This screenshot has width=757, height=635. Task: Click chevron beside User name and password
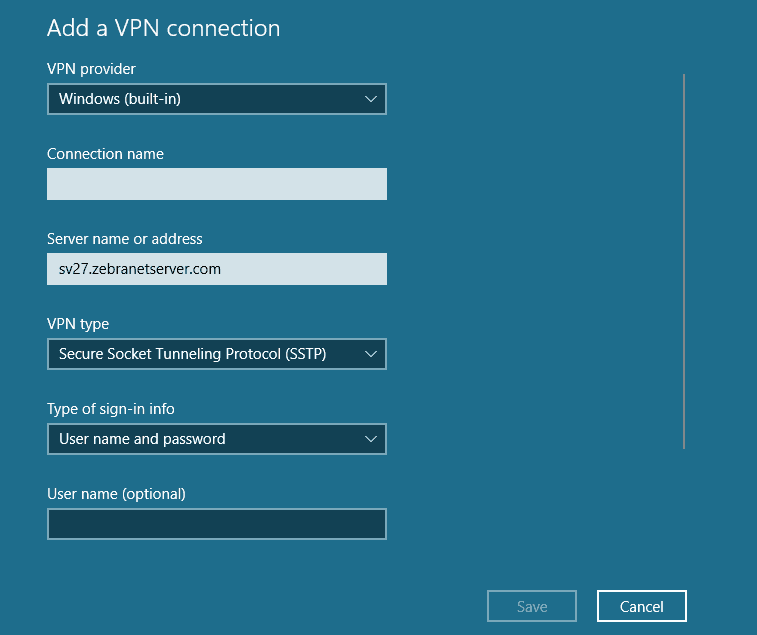pyautogui.click(x=370, y=439)
